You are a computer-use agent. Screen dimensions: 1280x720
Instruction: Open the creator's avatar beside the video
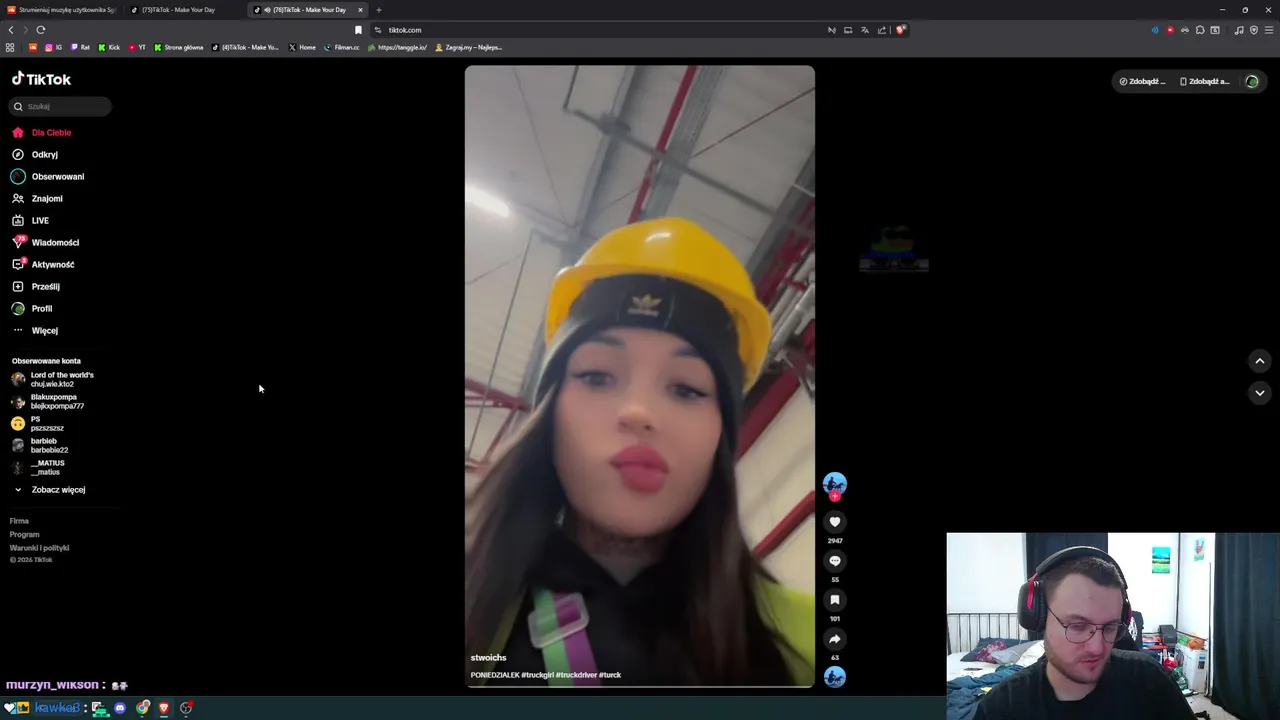835,484
